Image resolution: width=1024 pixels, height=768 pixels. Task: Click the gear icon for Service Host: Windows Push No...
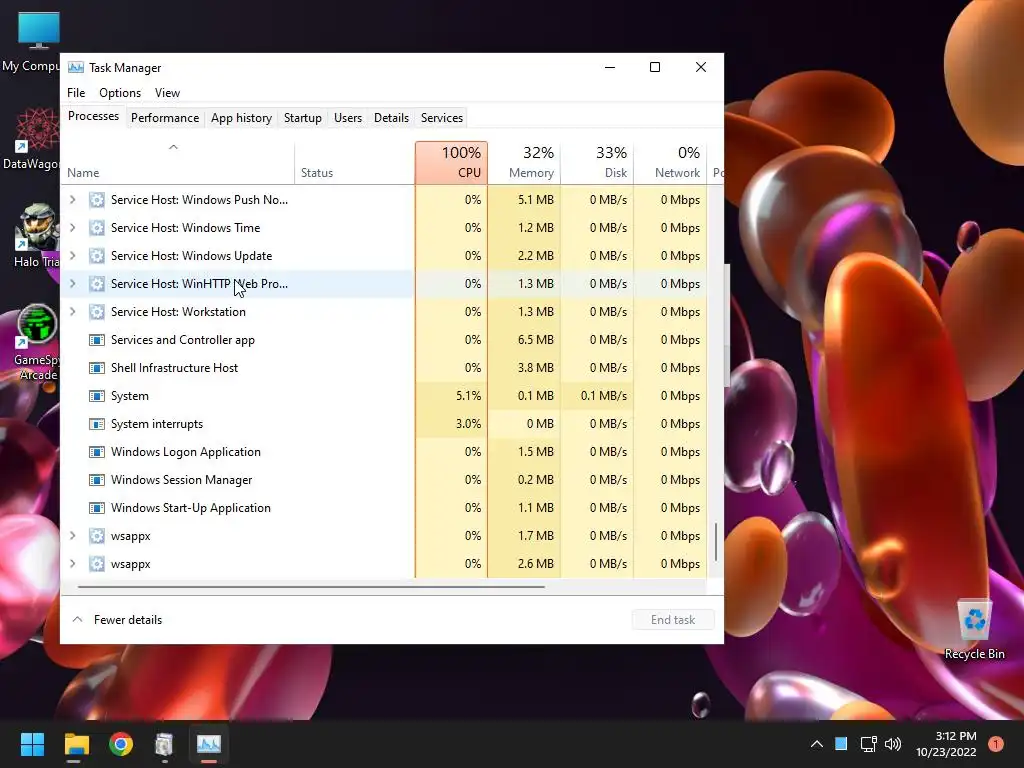(x=97, y=200)
